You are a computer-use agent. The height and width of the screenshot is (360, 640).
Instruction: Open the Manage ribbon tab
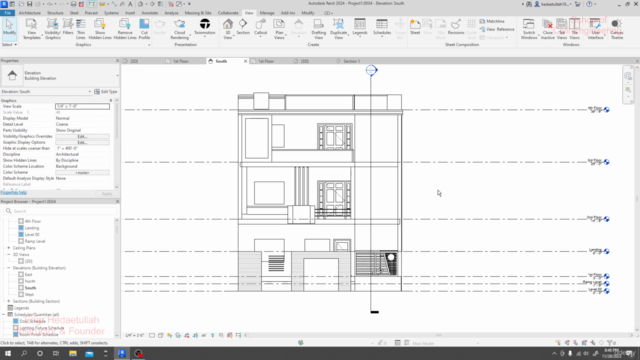point(267,13)
